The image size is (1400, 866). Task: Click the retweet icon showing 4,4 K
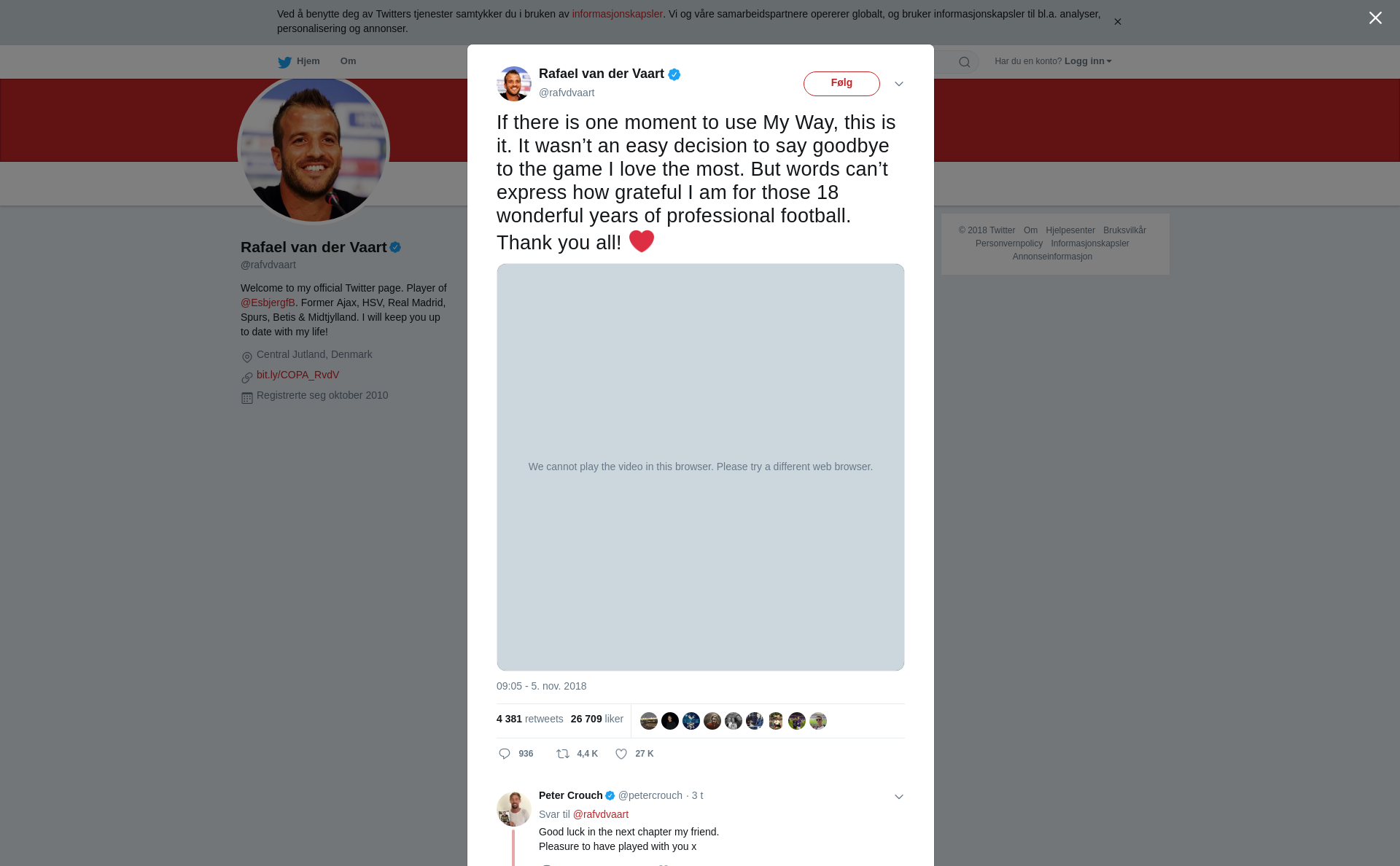(563, 754)
